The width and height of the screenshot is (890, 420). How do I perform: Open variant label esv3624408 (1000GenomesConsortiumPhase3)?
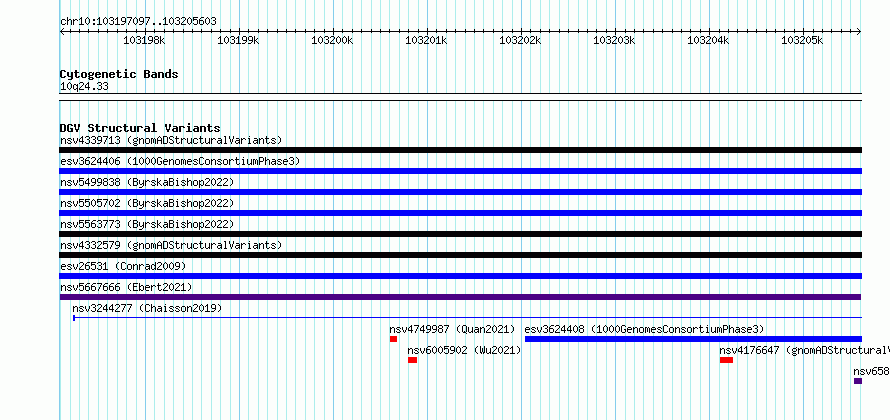(x=644, y=329)
